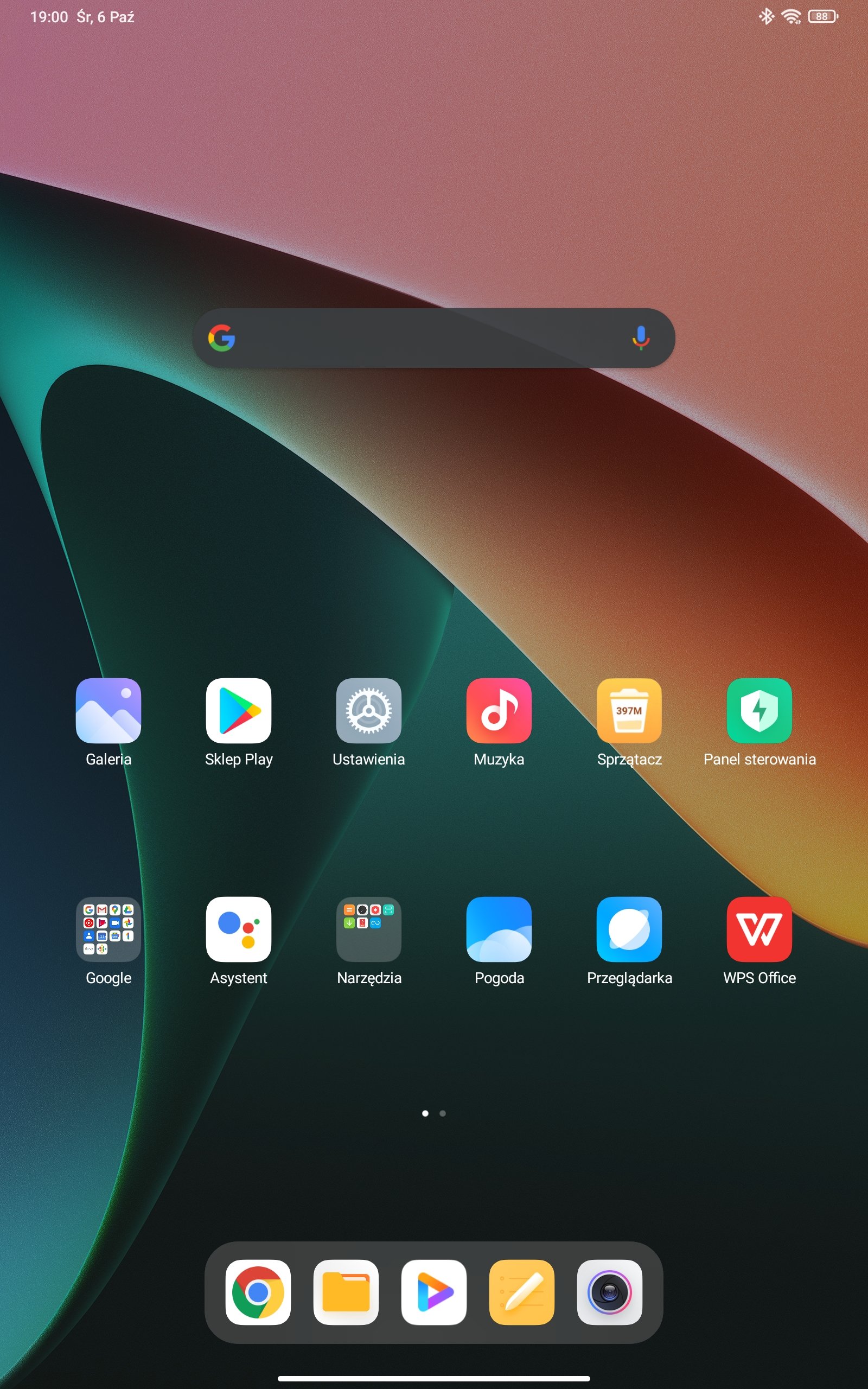The height and width of the screenshot is (1389, 868).
Task: Open WPS Office app
Action: (759, 929)
